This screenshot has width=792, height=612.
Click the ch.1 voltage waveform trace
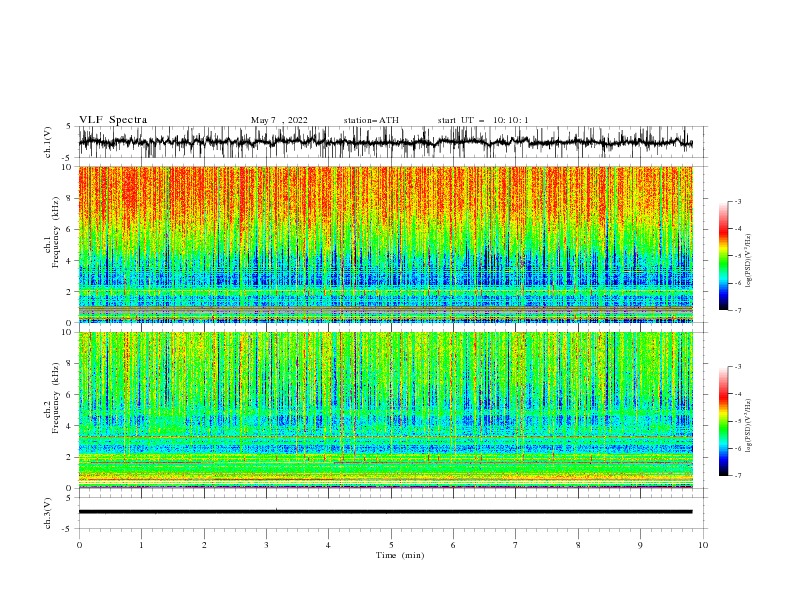click(x=385, y=142)
